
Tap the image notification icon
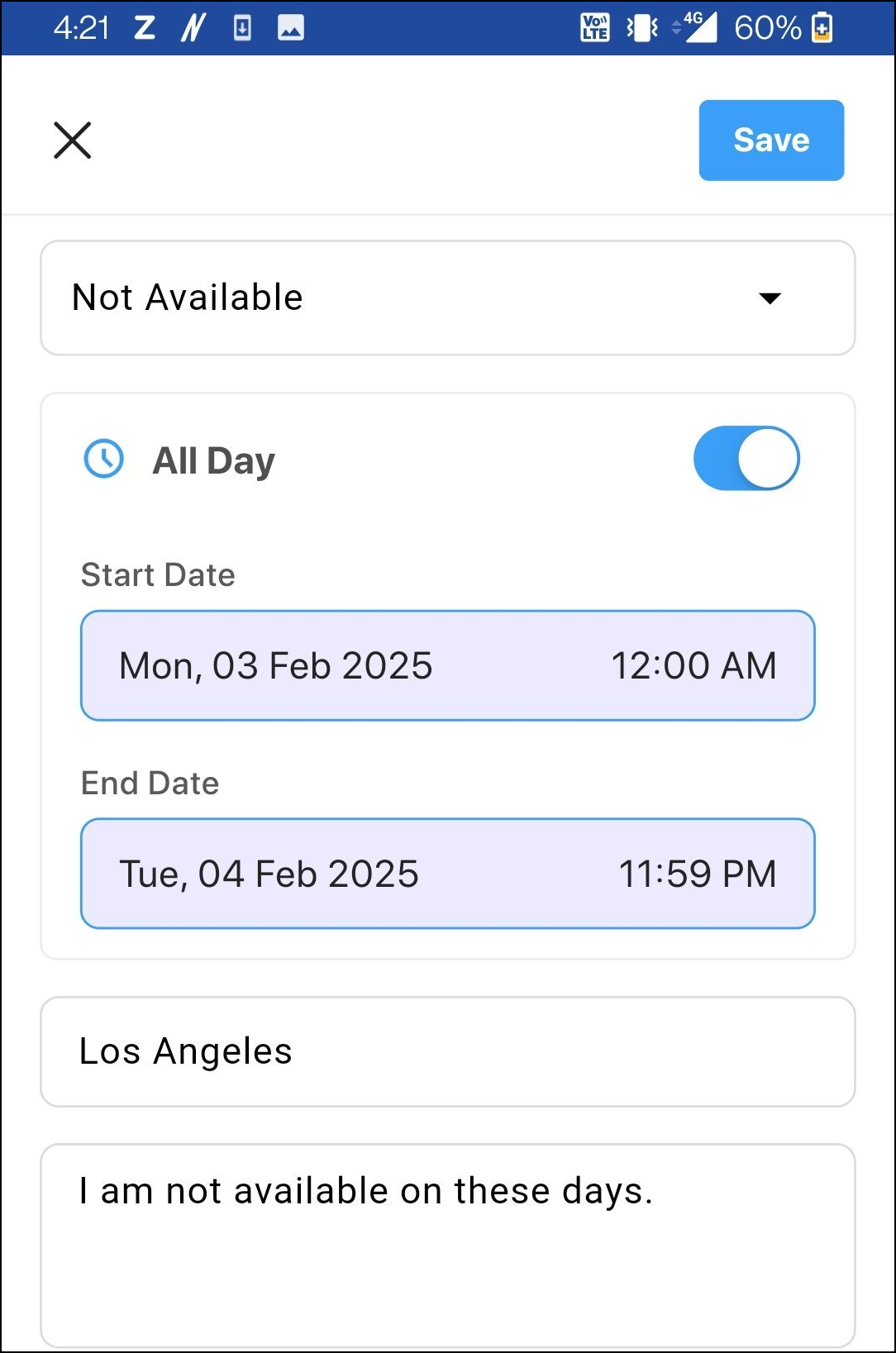point(290,28)
